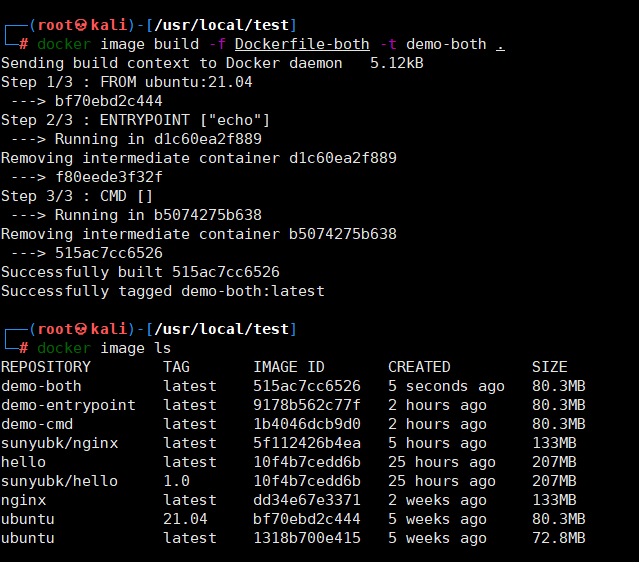Click 'Step 3/3 : CMD []' line

pos(77,196)
